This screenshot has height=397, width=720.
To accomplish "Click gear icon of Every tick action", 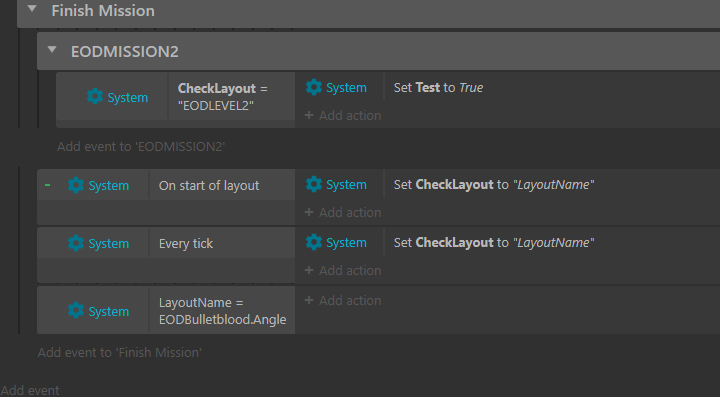I will pyautogui.click(x=314, y=242).
